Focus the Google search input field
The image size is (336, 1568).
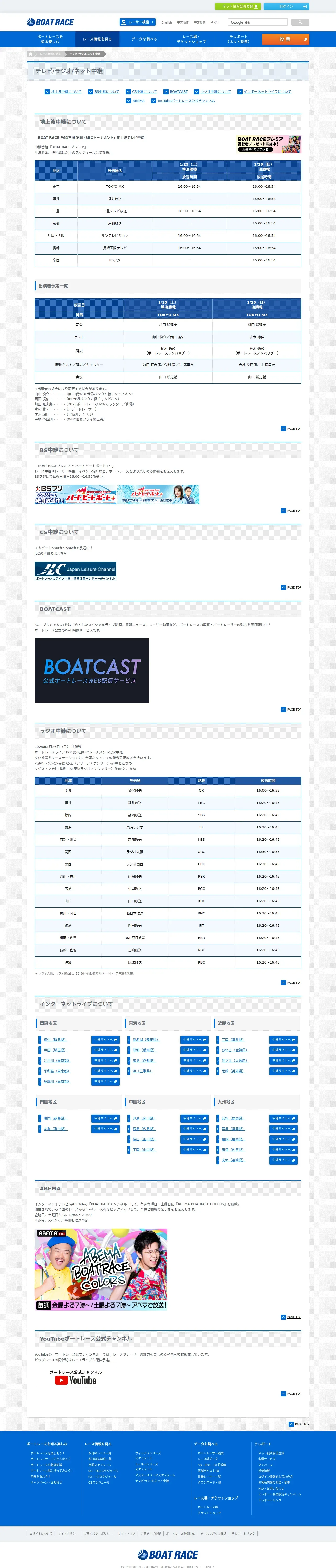pyautogui.click(x=258, y=22)
